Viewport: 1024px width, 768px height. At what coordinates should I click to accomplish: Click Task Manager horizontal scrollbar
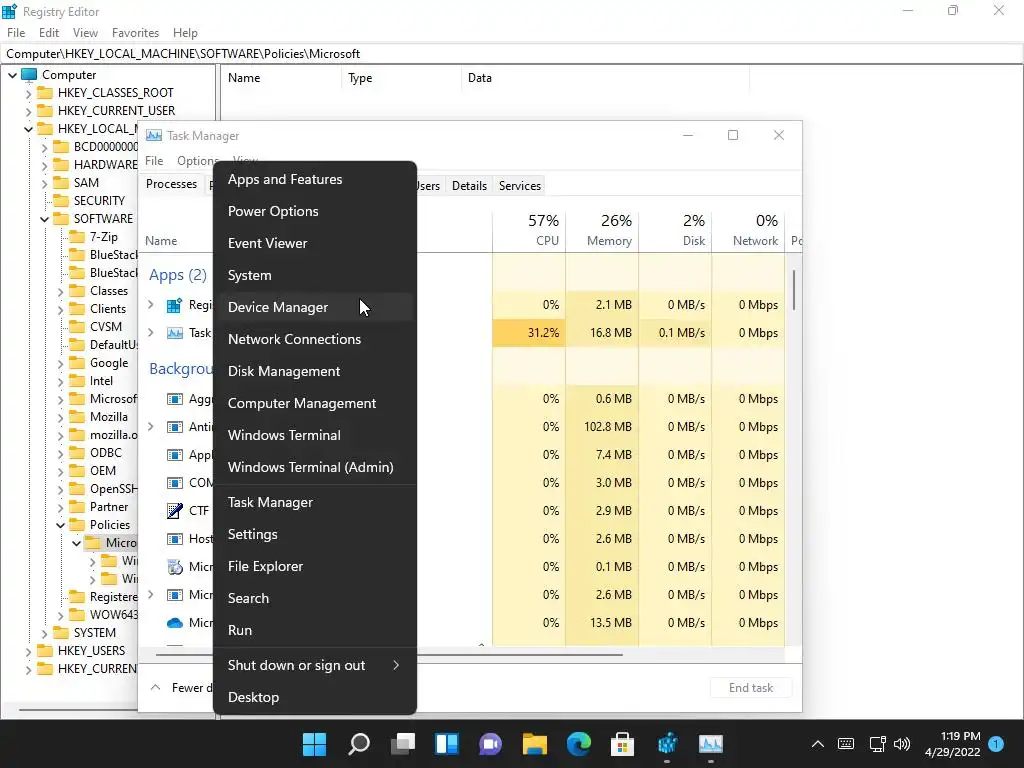(389, 654)
